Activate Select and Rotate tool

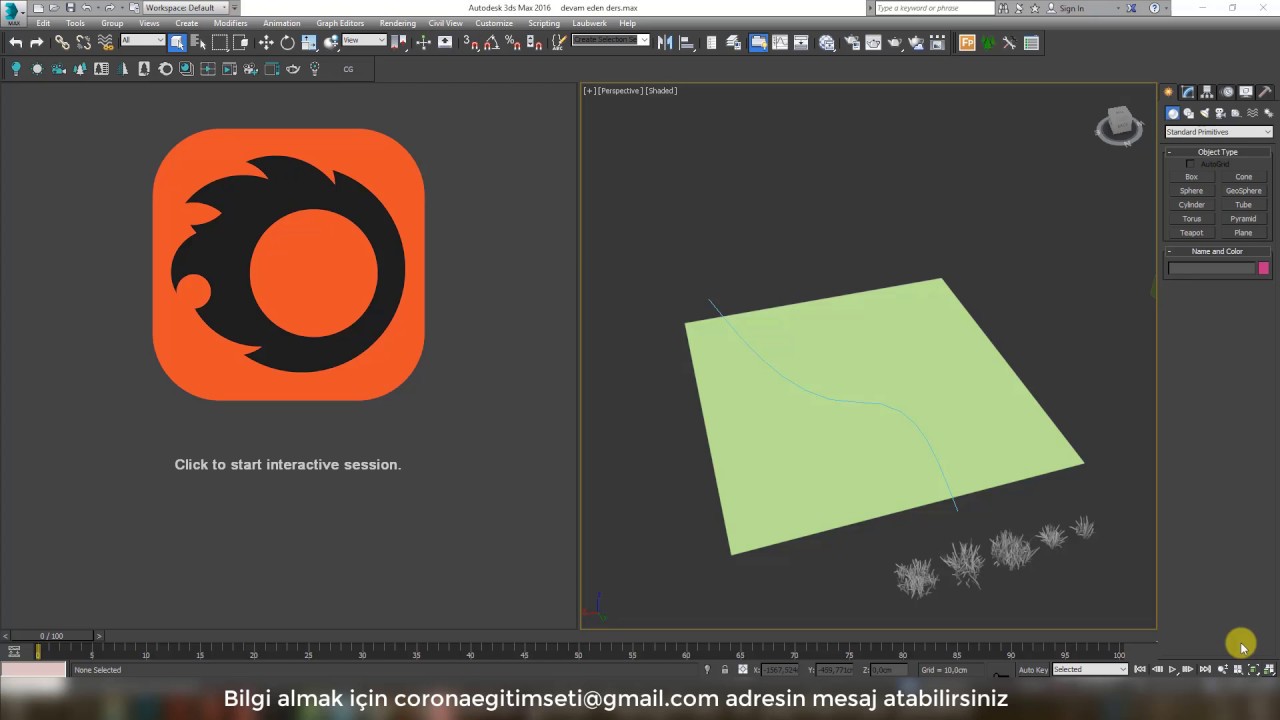(288, 43)
